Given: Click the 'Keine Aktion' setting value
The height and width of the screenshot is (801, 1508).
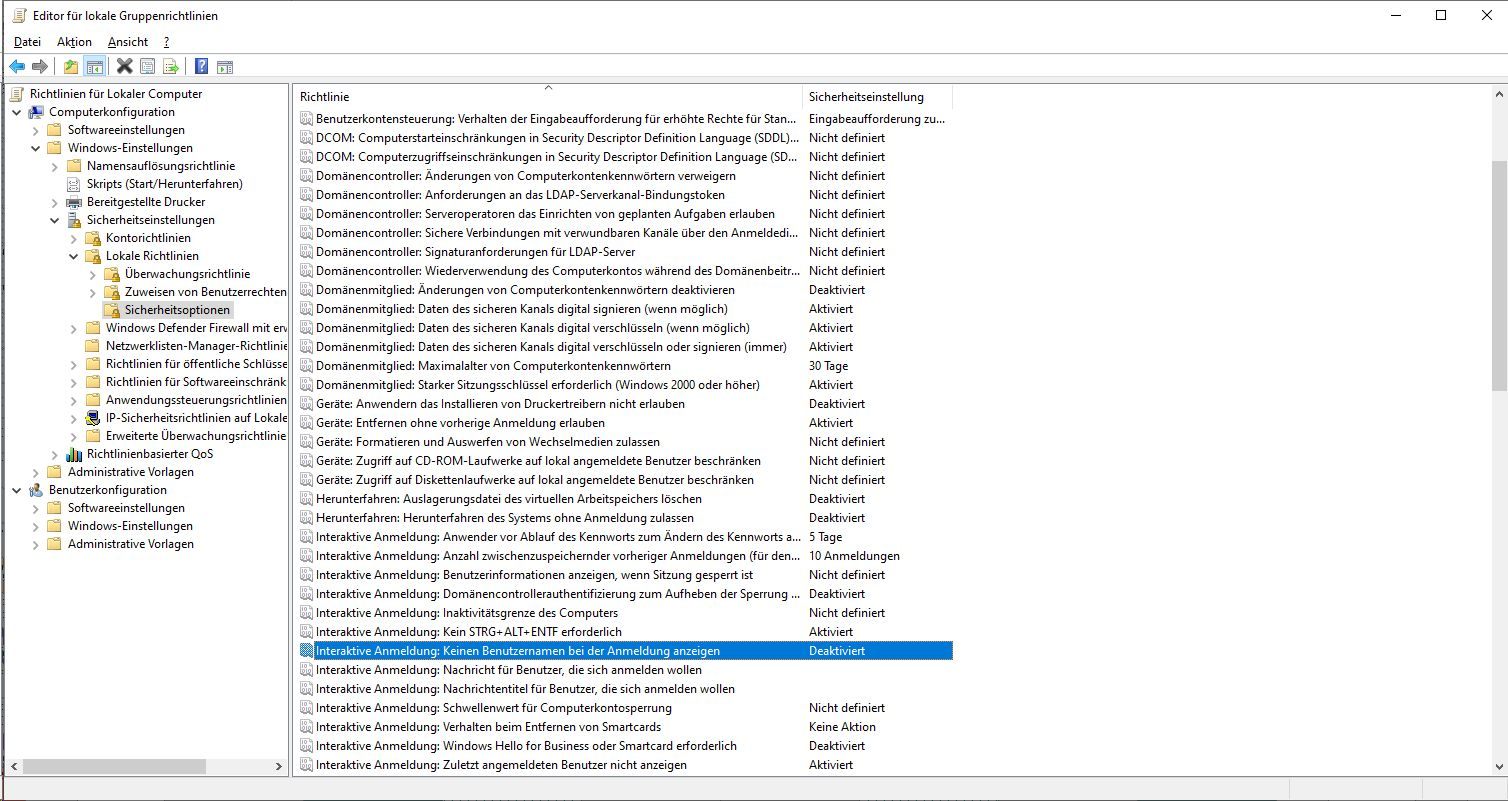Looking at the screenshot, I should point(842,727).
